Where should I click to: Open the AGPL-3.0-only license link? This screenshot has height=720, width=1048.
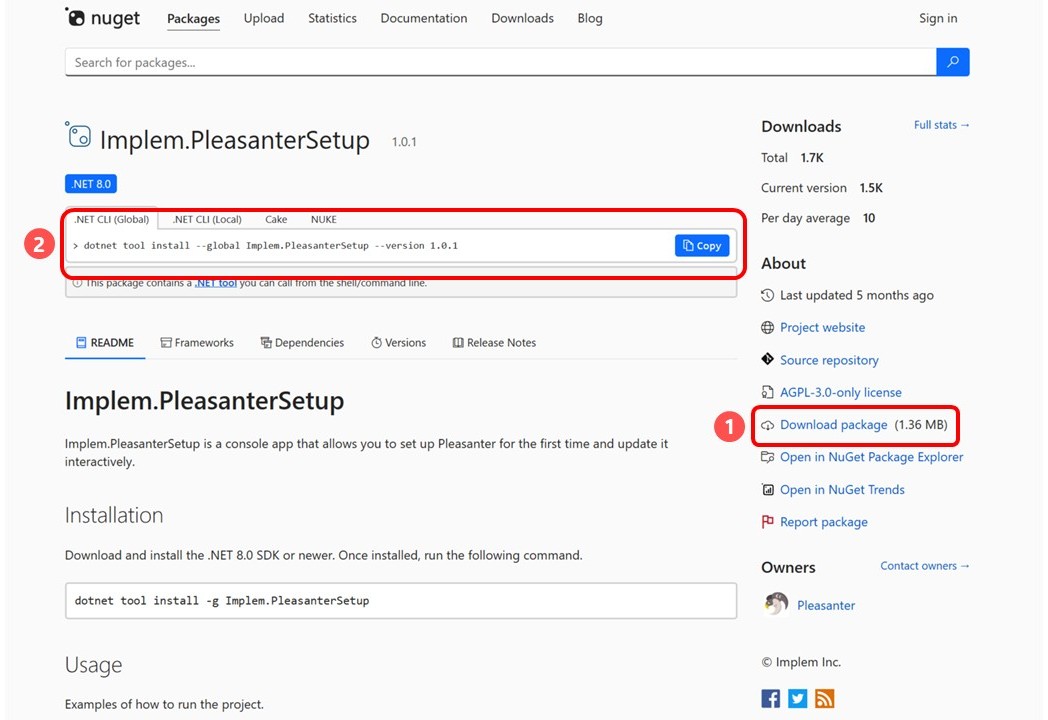tap(840, 392)
